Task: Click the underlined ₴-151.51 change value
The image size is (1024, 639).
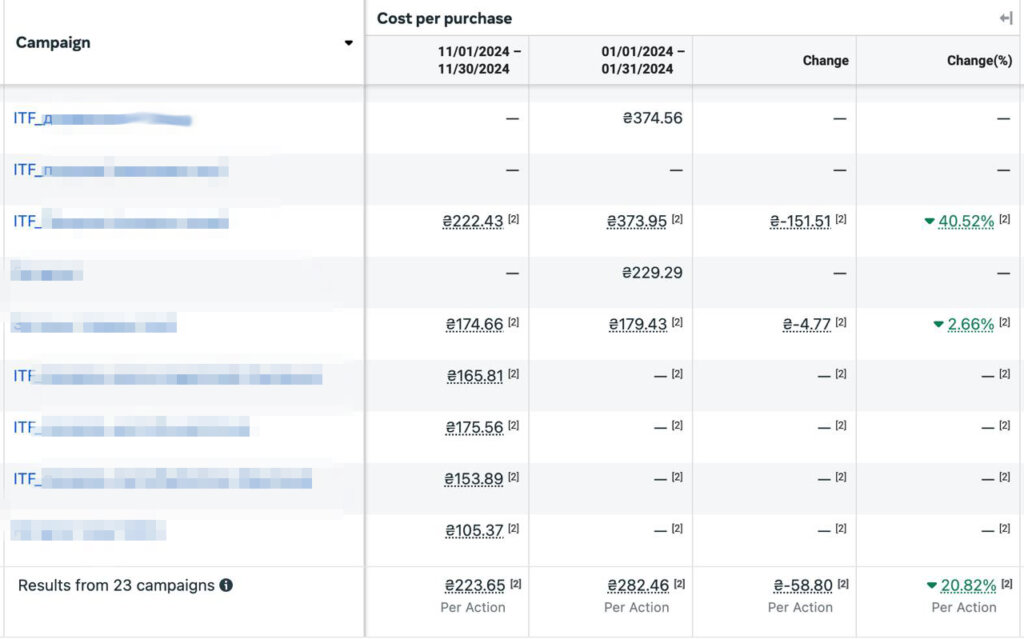Action: click(800, 222)
